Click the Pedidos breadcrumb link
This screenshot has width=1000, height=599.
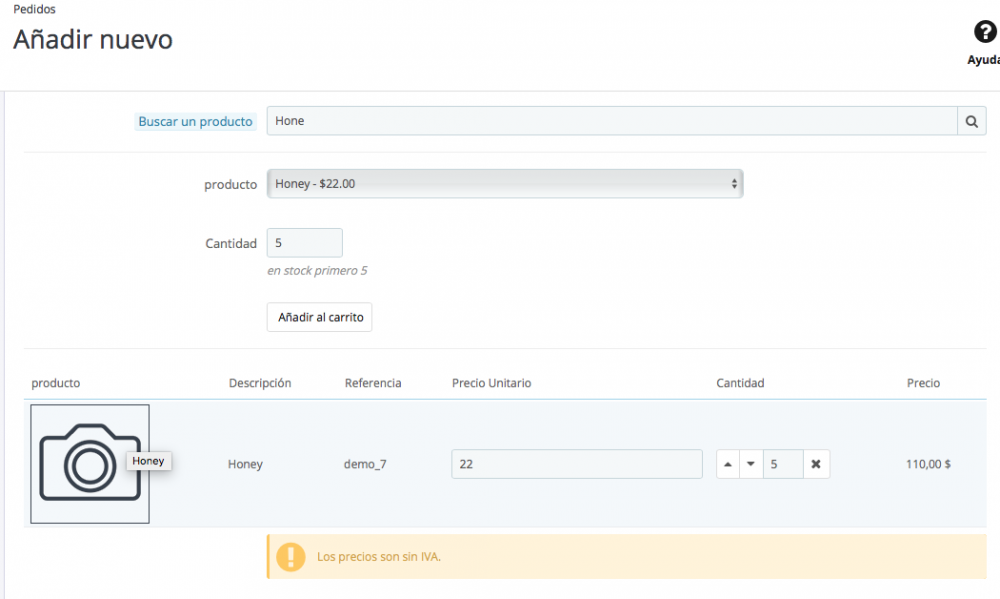[x=34, y=9]
